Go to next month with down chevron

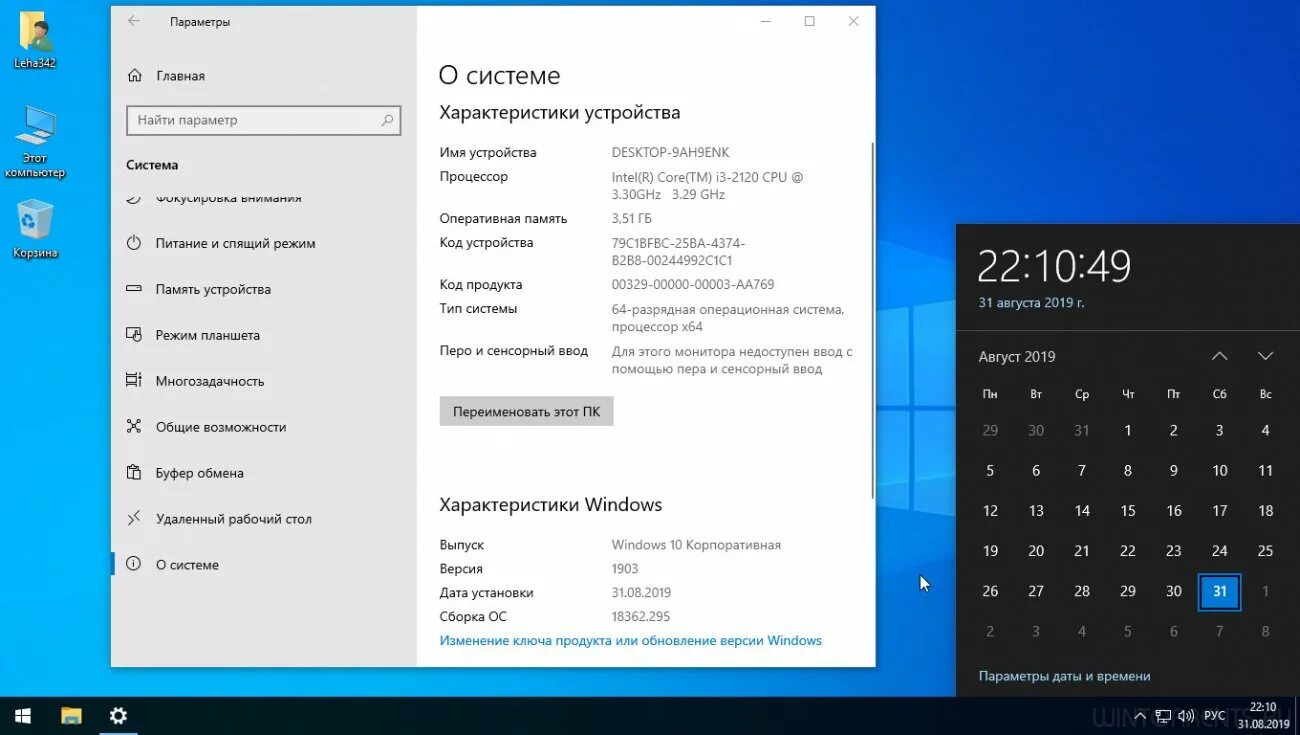coord(1265,356)
